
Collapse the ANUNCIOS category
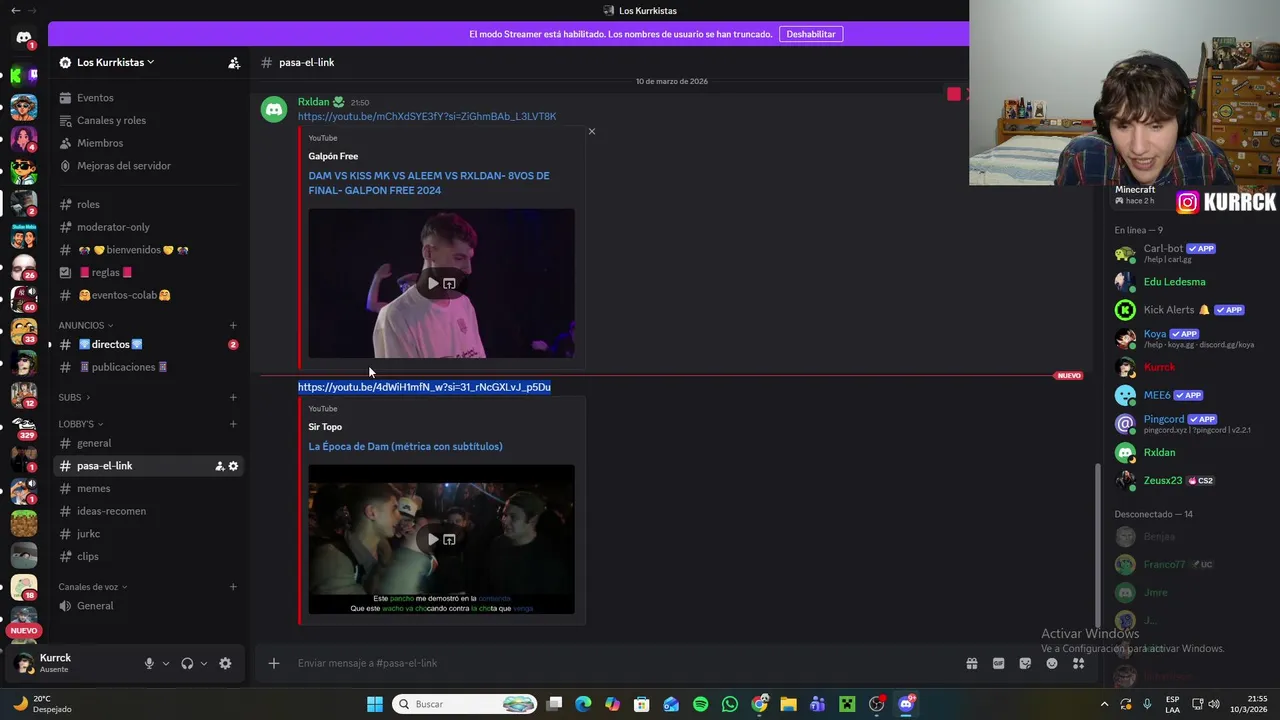pos(85,325)
